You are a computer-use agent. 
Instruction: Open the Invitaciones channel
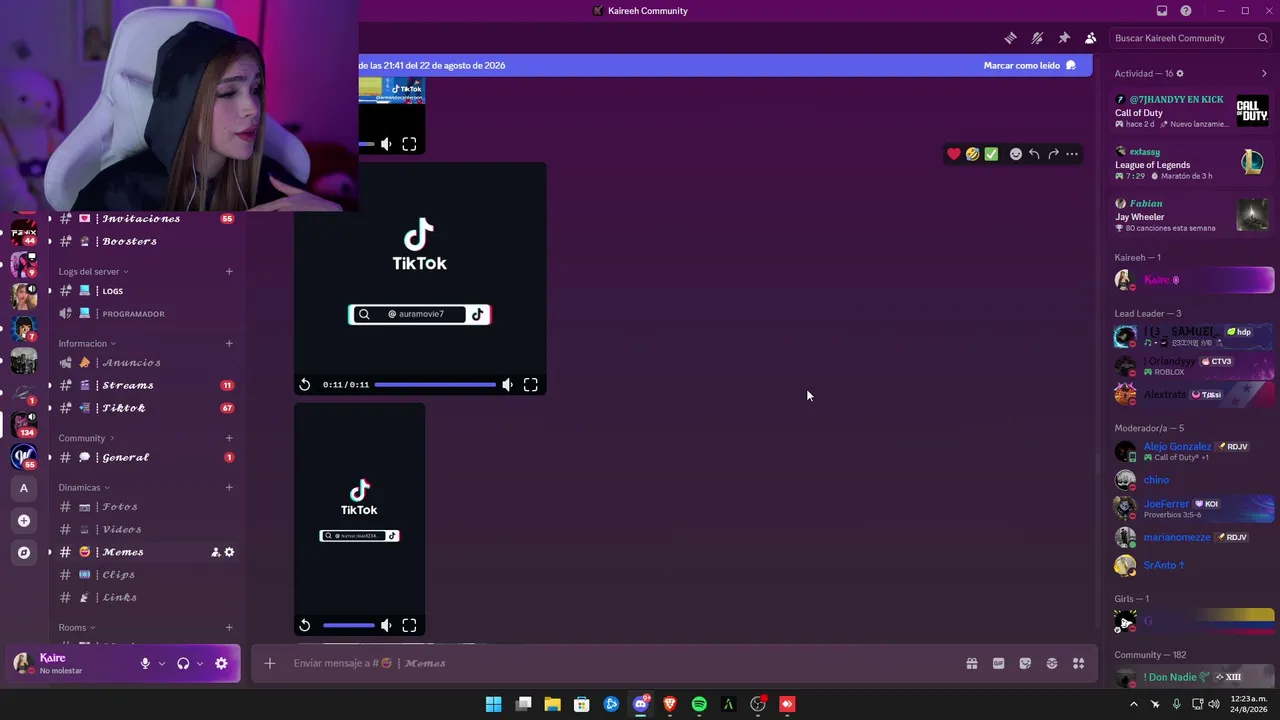click(147, 219)
